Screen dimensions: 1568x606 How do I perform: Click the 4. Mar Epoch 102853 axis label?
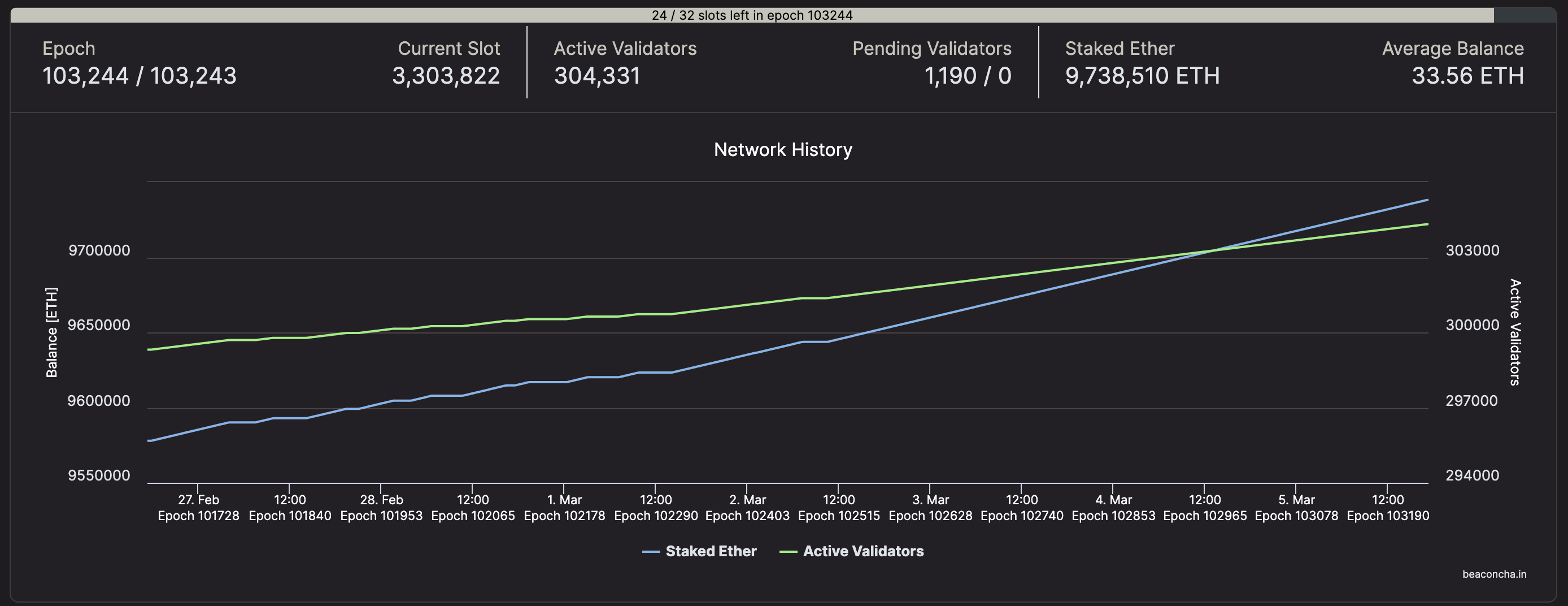pos(1113,507)
